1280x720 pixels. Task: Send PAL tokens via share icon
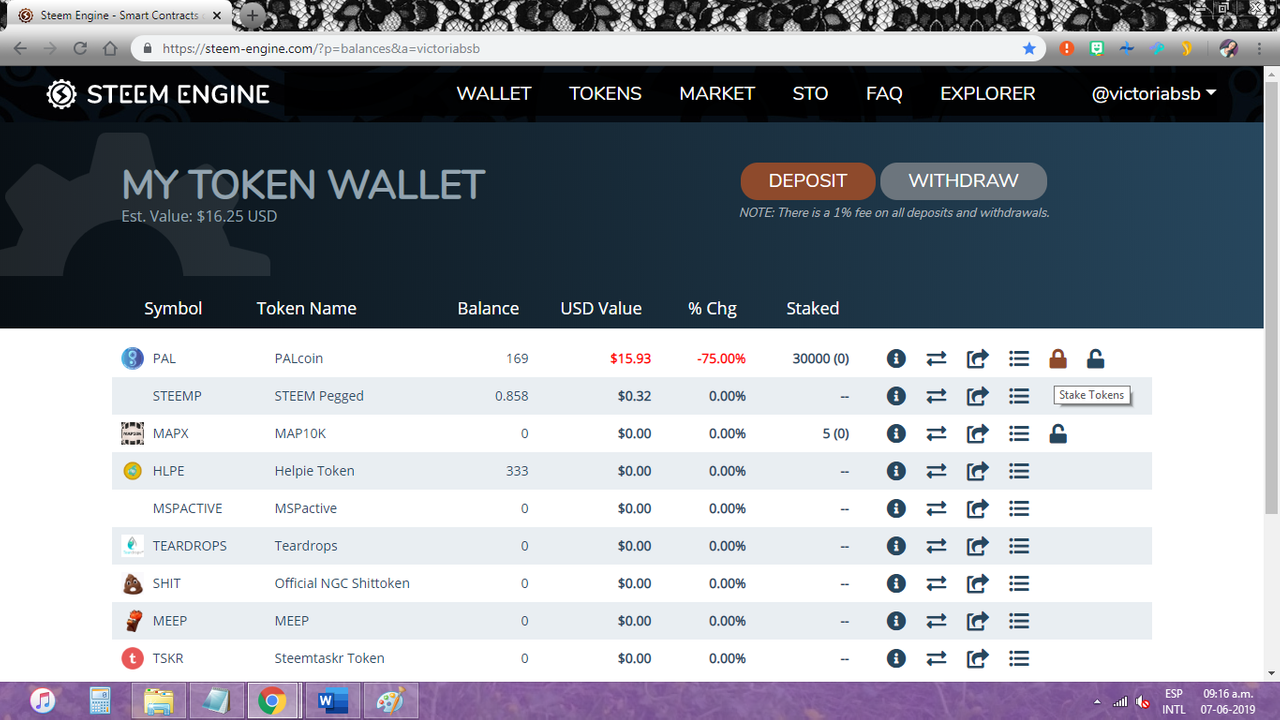pyautogui.click(x=977, y=358)
